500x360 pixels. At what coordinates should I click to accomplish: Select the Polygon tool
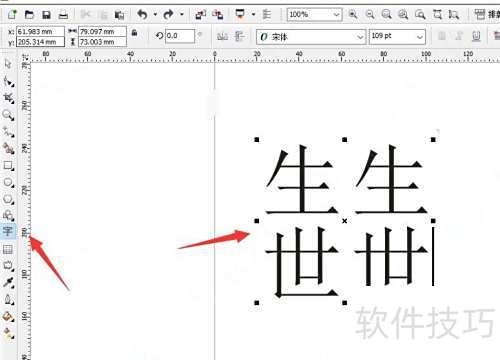tap(8, 199)
